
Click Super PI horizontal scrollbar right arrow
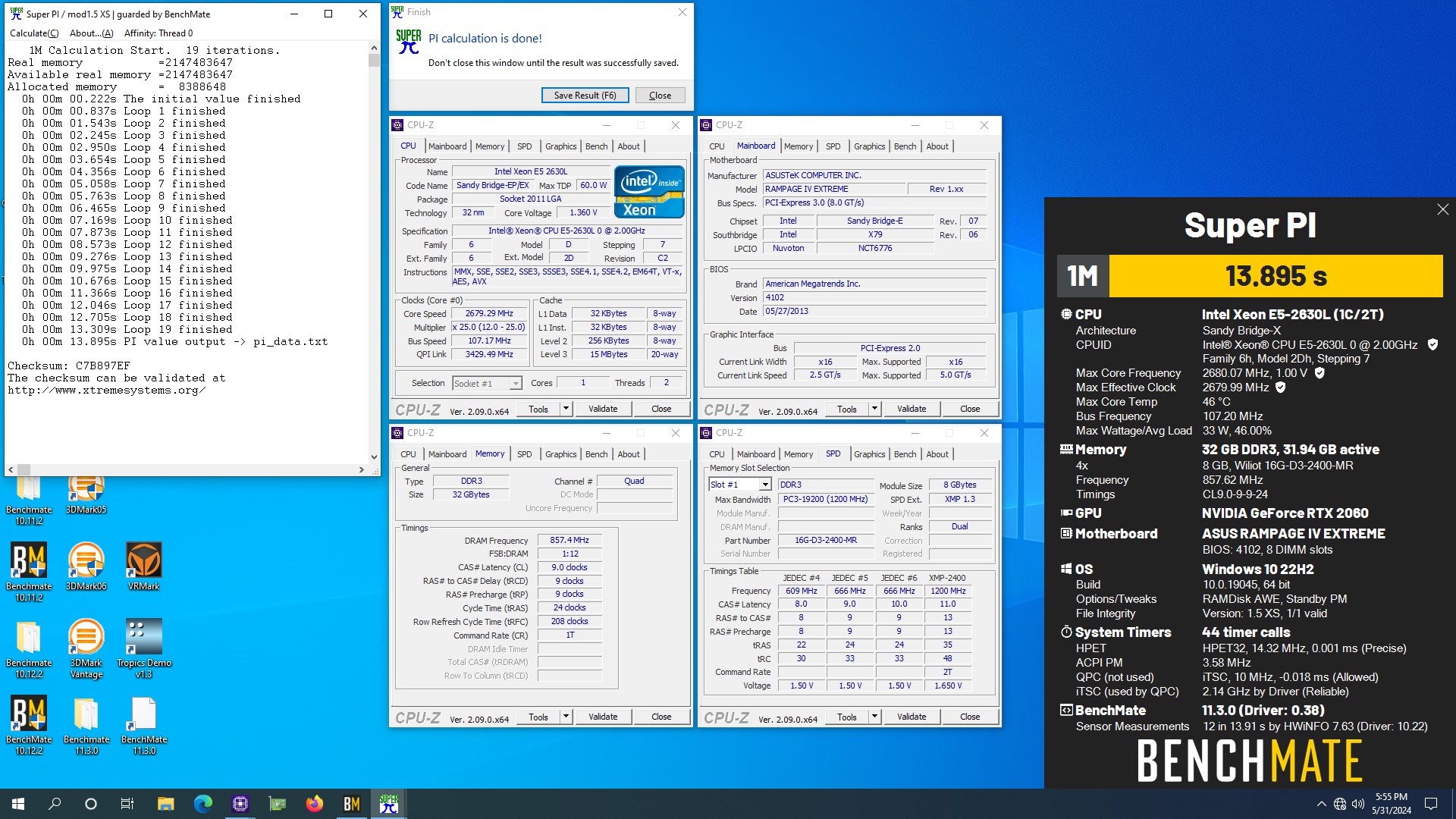pyautogui.click(x=362, y=470)
